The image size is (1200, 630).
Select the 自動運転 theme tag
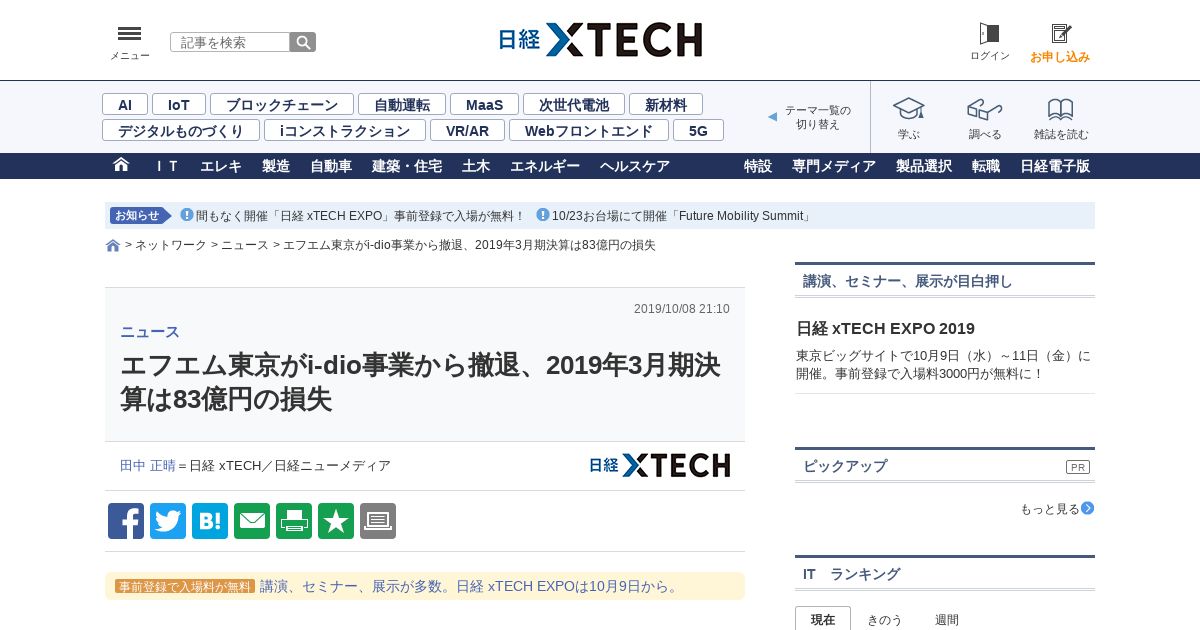(402, 104)
